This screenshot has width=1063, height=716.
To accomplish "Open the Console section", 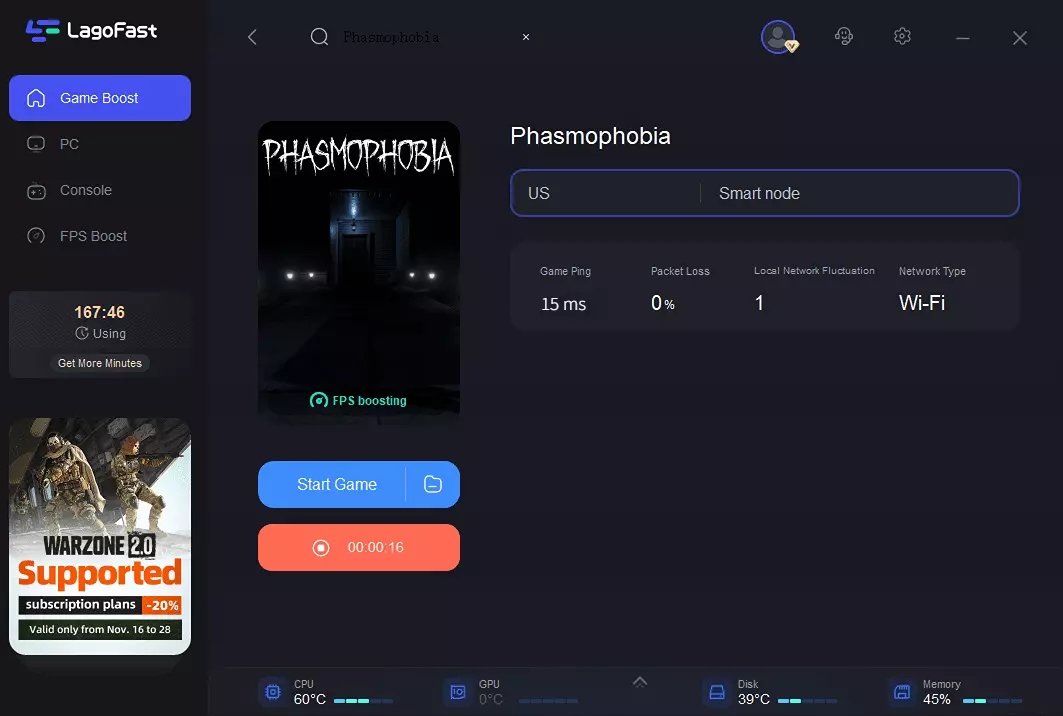I will point(100,190).
